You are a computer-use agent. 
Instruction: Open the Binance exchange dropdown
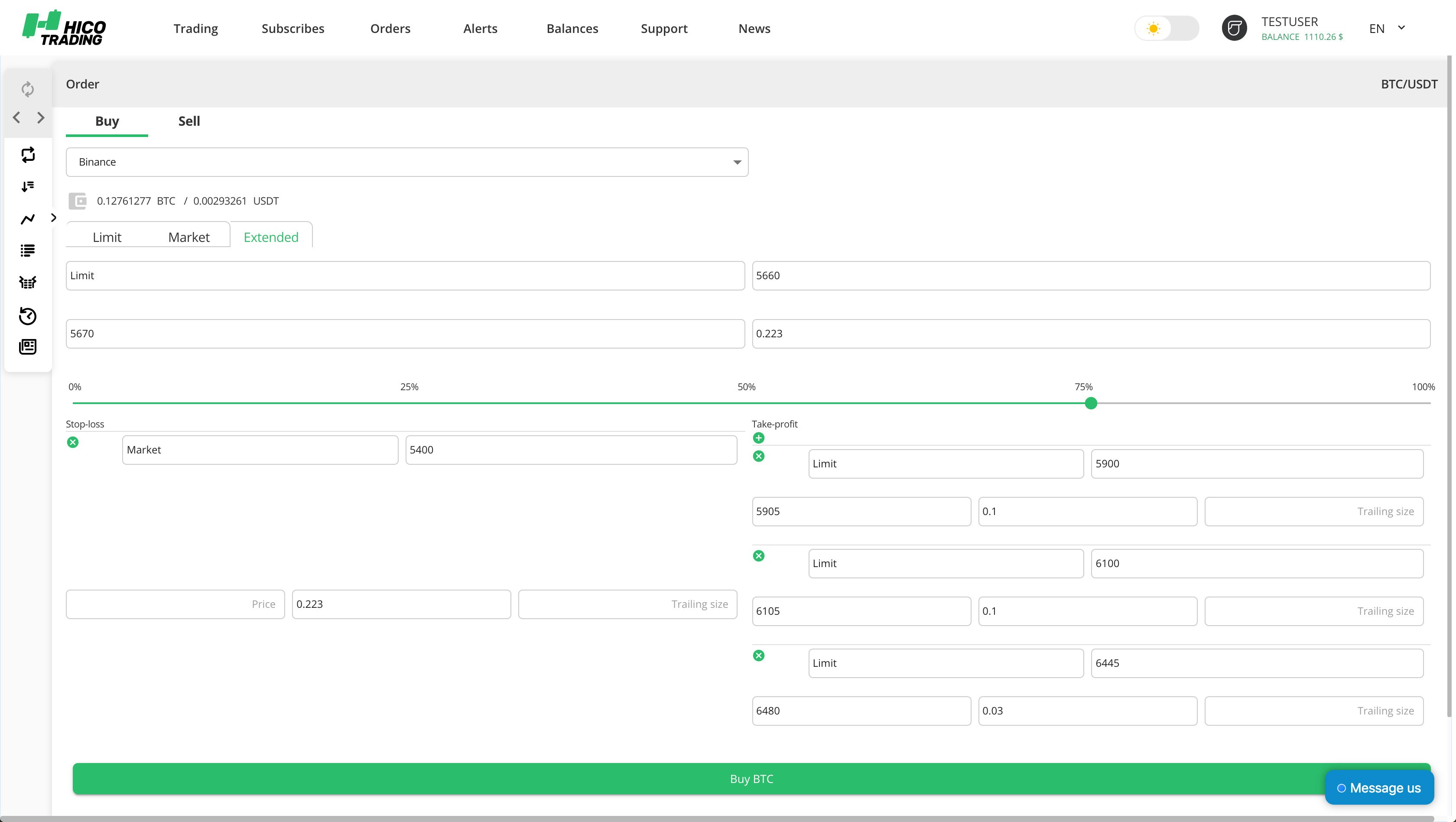coord(407,162)
